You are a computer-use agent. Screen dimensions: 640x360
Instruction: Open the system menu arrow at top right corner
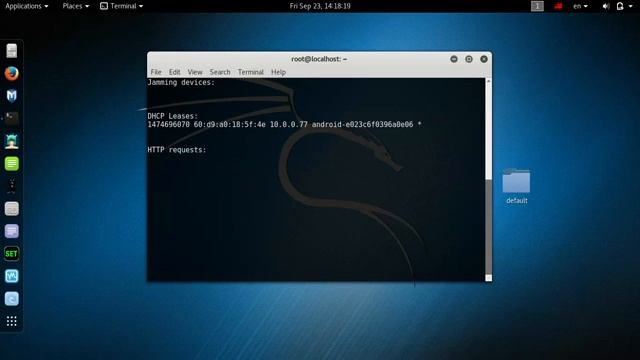pyautogui.click(x=631, y=6)
